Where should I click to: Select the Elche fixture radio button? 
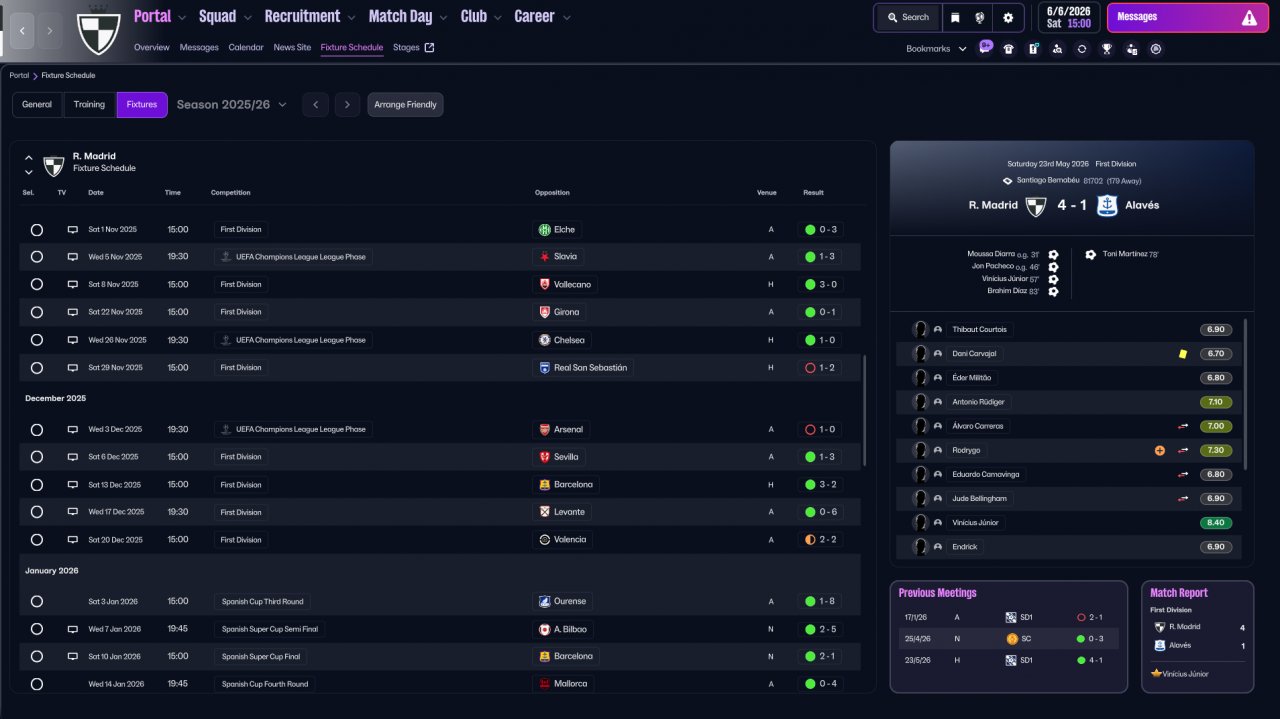point(37,229)
